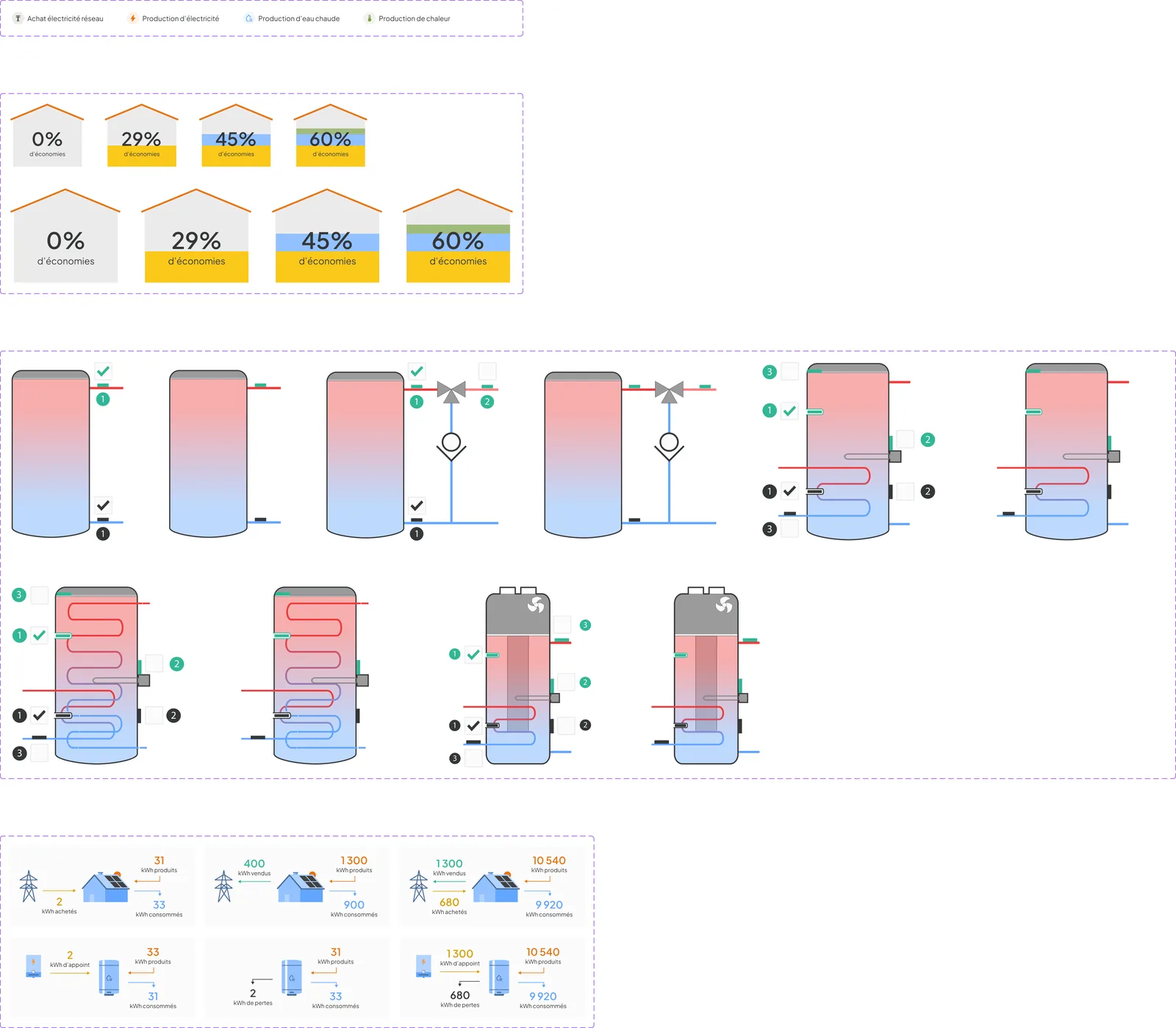Click the pylon icon beside 2 kWh achetés
Image resolution: width=1176 pixels, height=1028 pixels.
[x=29, y=886]
